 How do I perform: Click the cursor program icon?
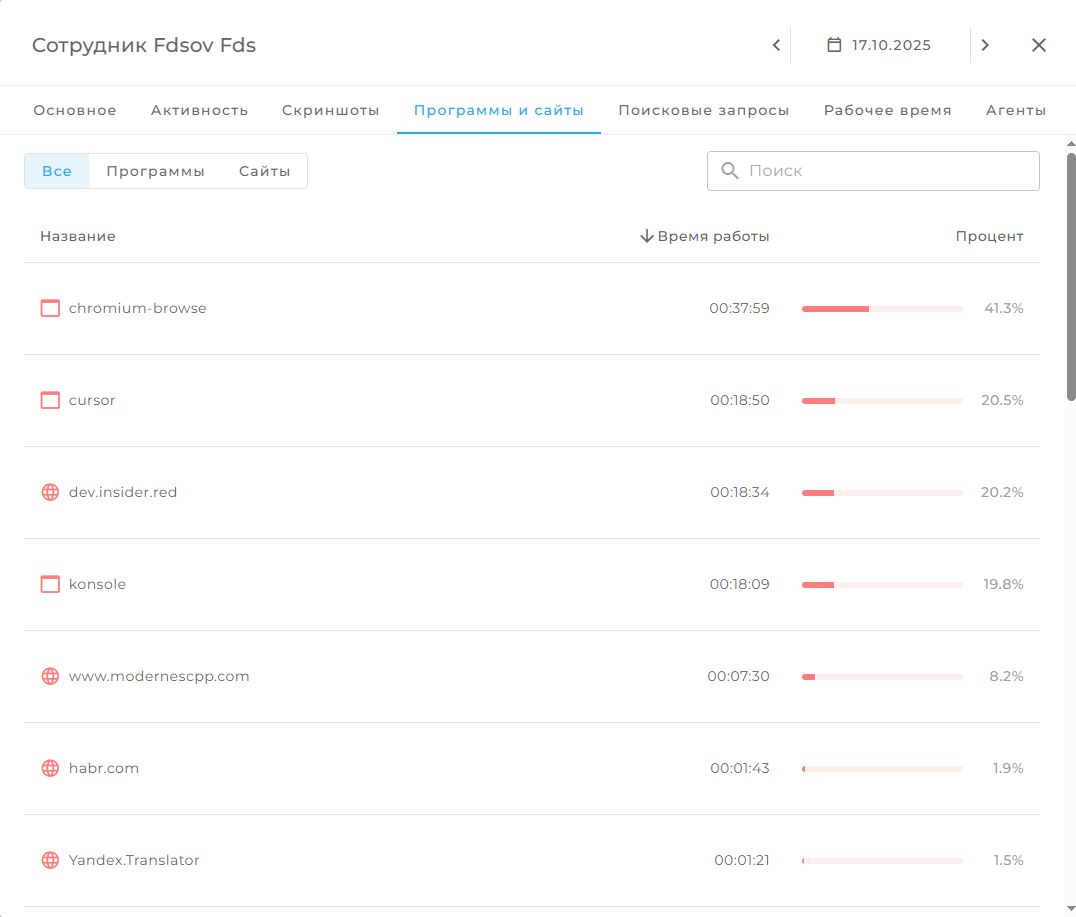click(50, 400)
